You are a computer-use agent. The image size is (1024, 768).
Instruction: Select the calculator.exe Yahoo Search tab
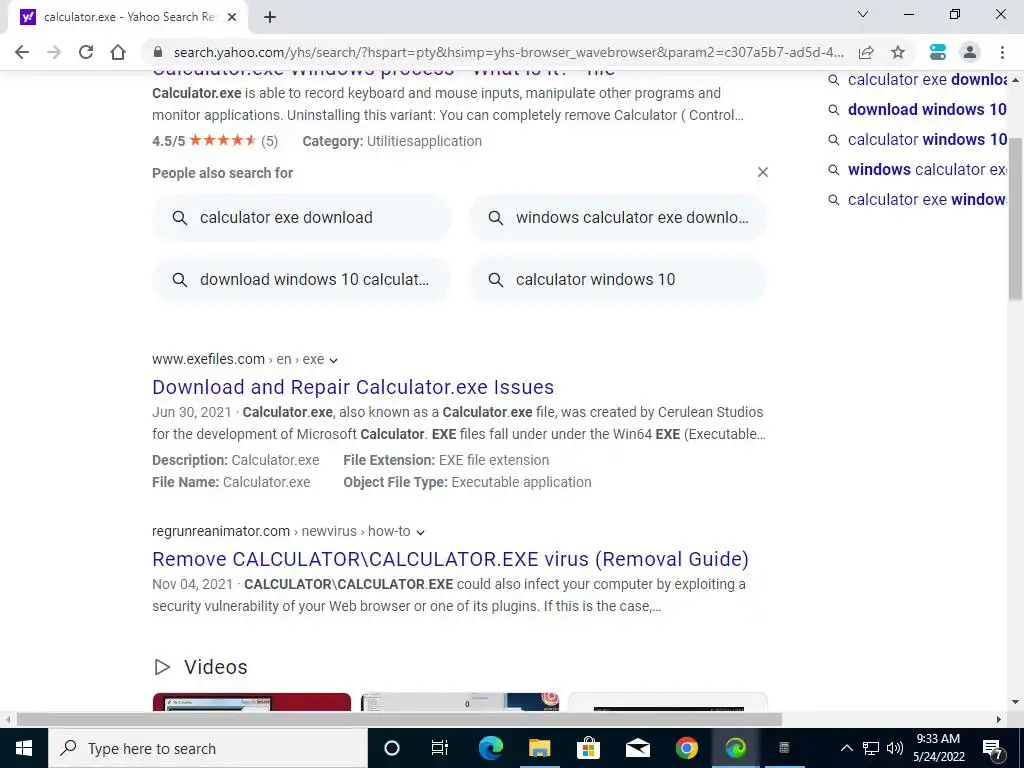pyautogui.click(x=127, y=17)
